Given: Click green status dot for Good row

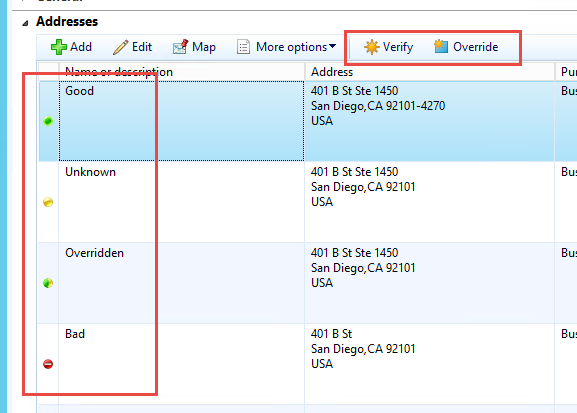Looking at the screenshot, I should 48,121.
